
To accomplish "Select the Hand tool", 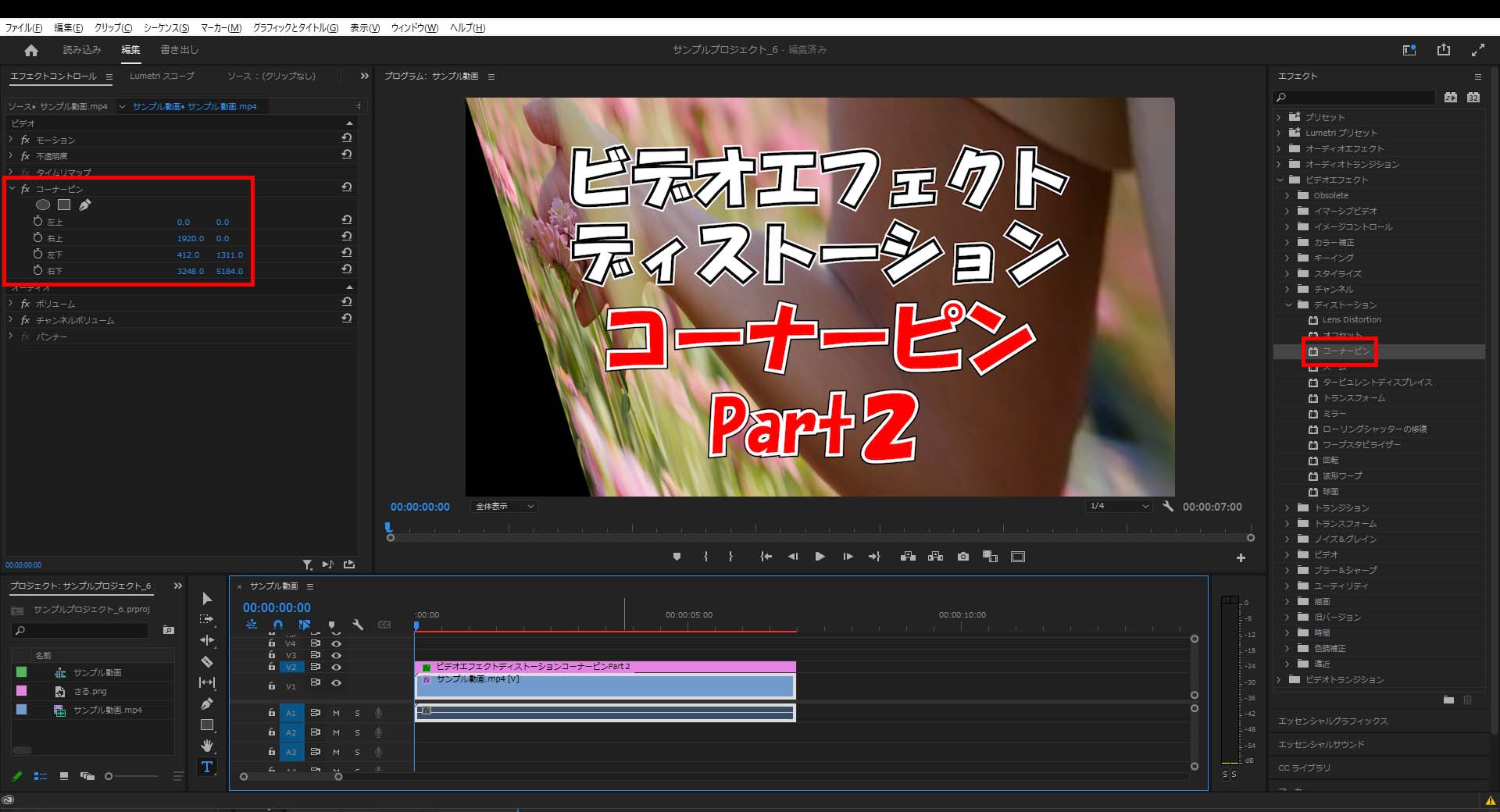I will point(207,746).
